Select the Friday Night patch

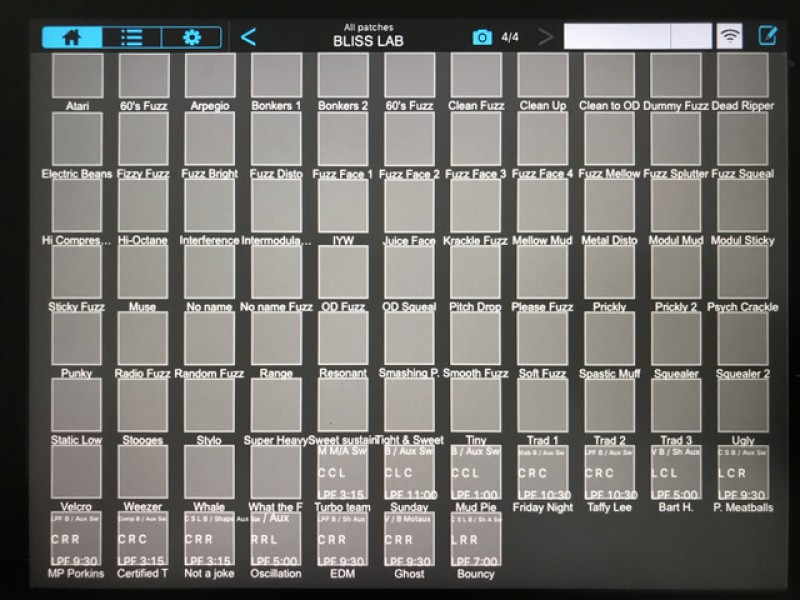click(542, 472)
